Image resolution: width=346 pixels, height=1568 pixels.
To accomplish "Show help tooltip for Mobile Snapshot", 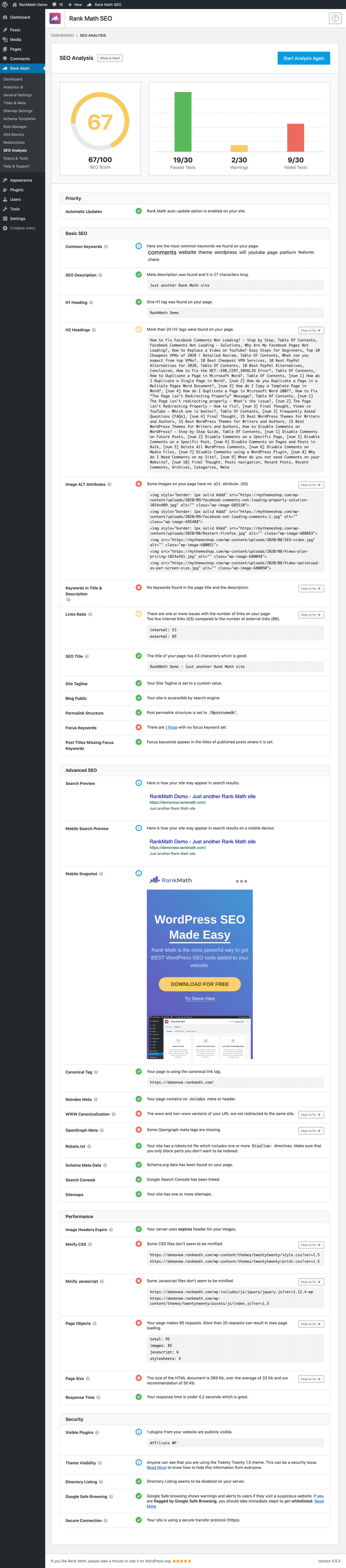I will [x=101, y=874].
